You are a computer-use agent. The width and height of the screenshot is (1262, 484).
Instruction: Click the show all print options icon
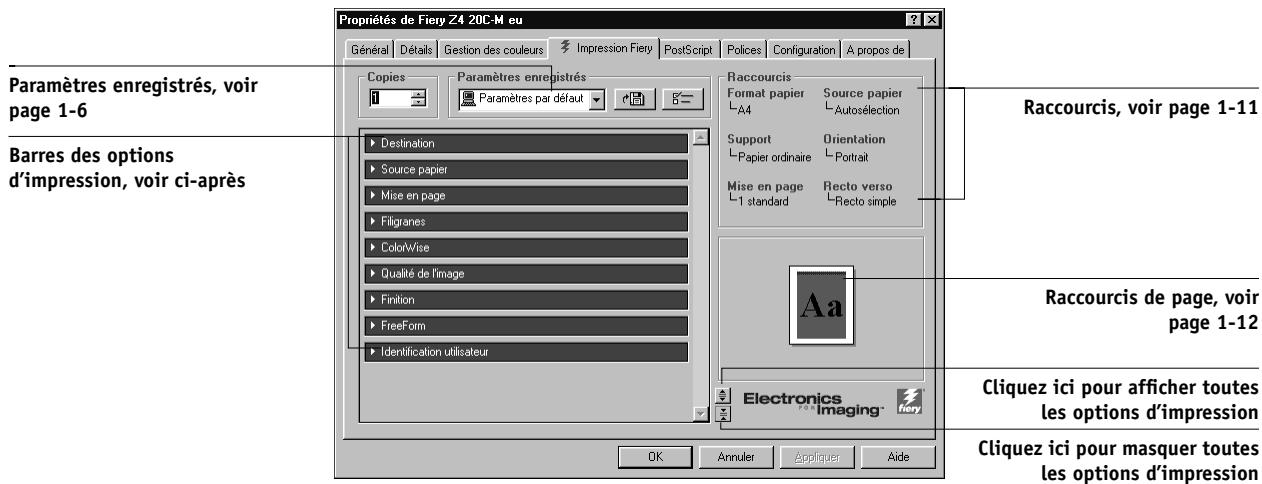724,394
